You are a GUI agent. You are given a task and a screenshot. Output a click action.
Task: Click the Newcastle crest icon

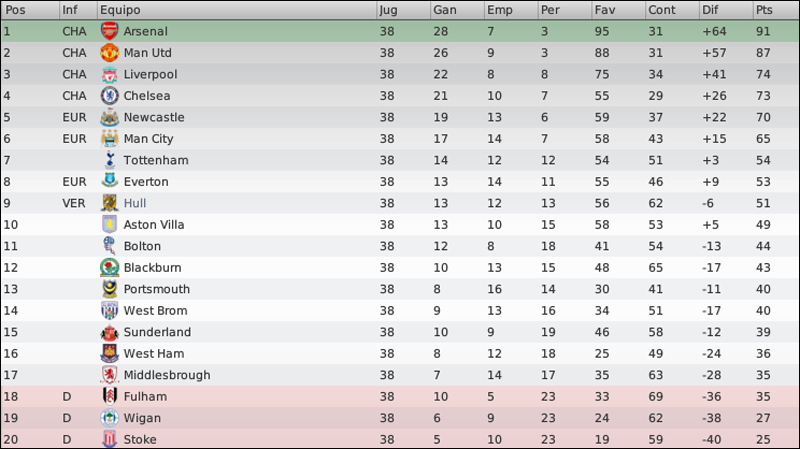(109, 117)
